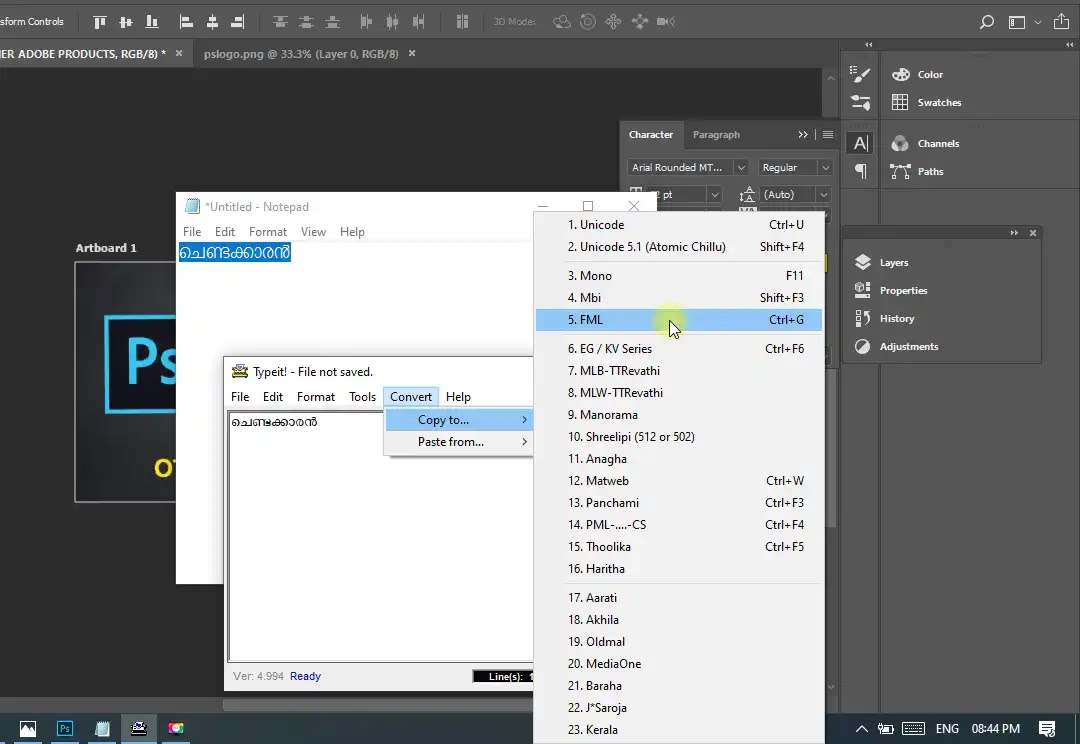Click the ENG input language indicator
The width and height of the screenshot is (1080, 744).
947,729
